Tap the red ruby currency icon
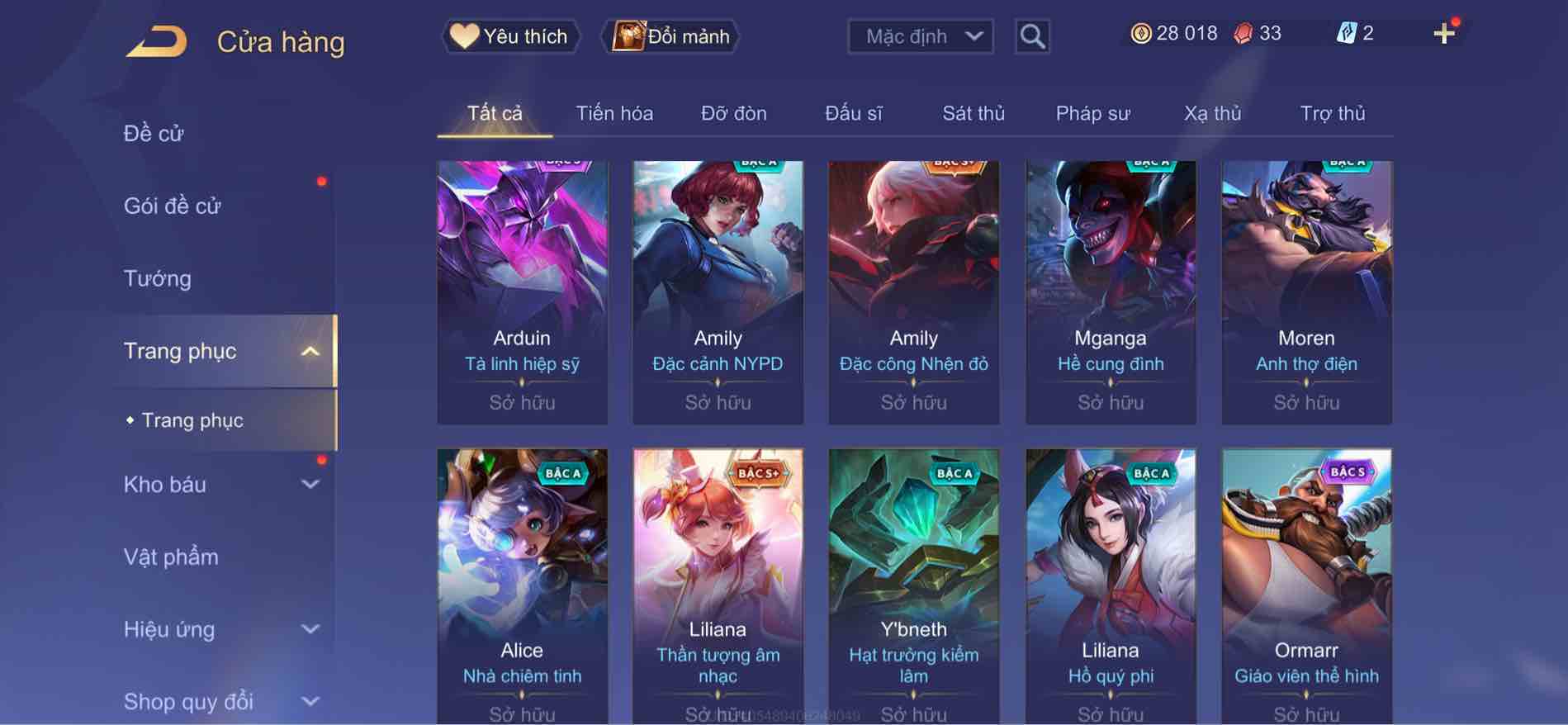This screenshot has width=1568, height=725. tap(1243, 33)
